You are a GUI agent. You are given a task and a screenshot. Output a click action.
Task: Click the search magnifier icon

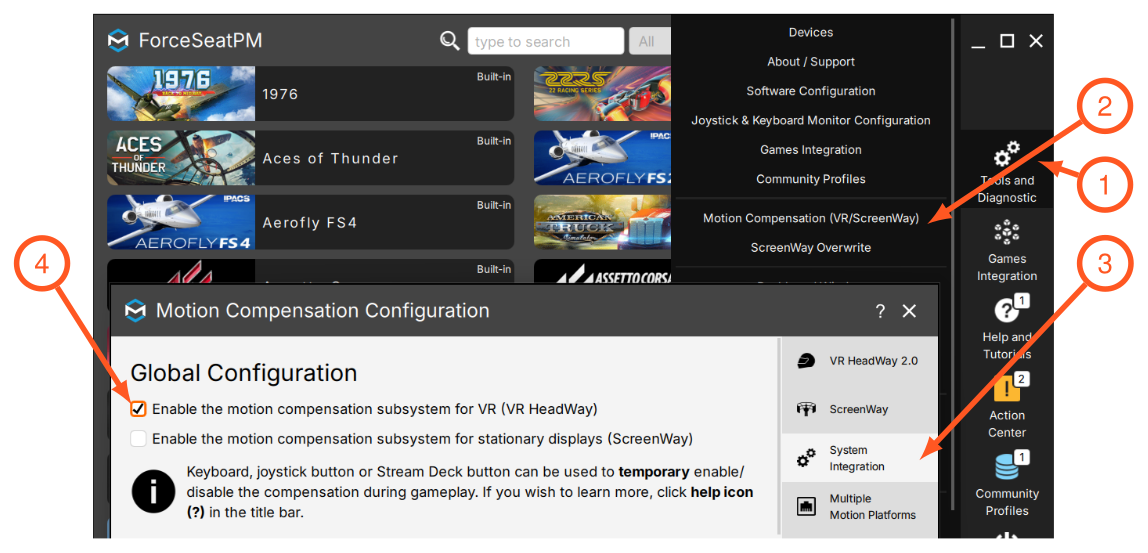point(450,40)
